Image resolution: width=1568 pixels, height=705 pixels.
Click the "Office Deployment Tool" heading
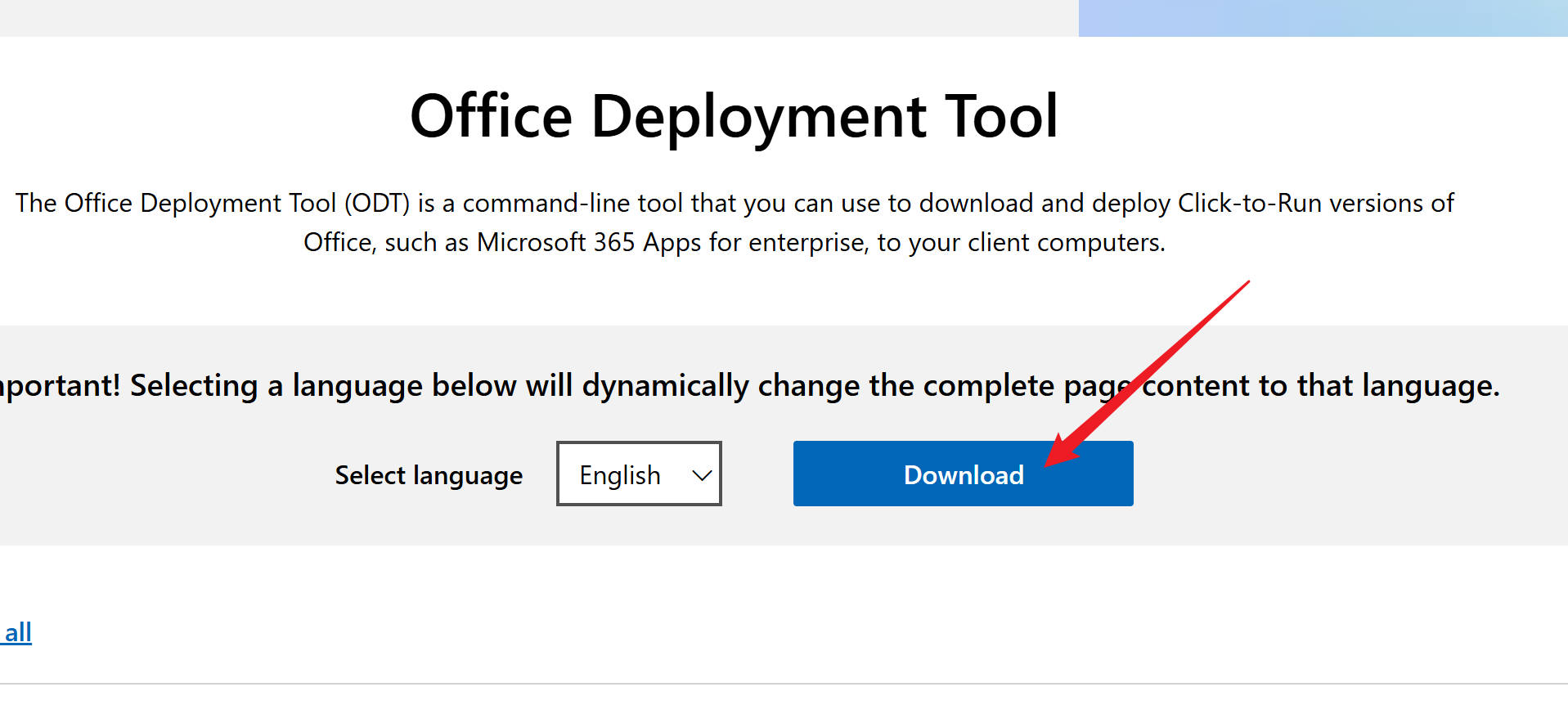point(734,116)
